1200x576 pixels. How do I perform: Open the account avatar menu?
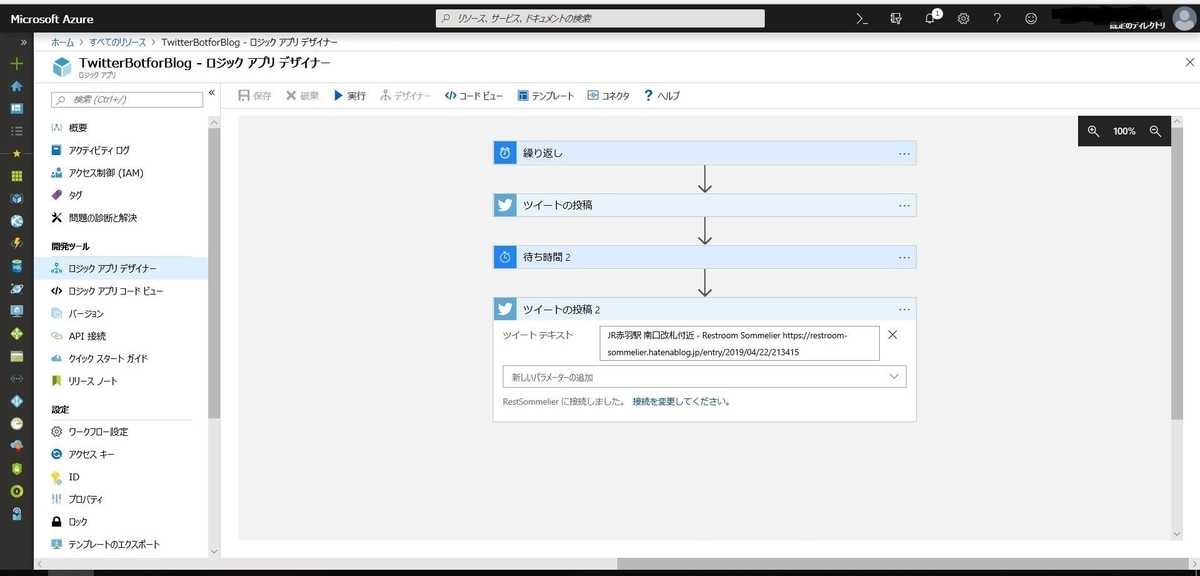pyautogui.click(x=1184, y=18)
